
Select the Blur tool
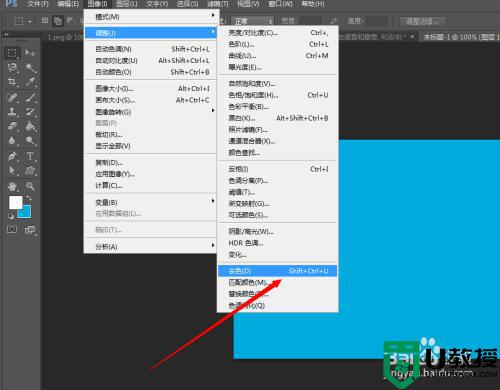[12, 140]
